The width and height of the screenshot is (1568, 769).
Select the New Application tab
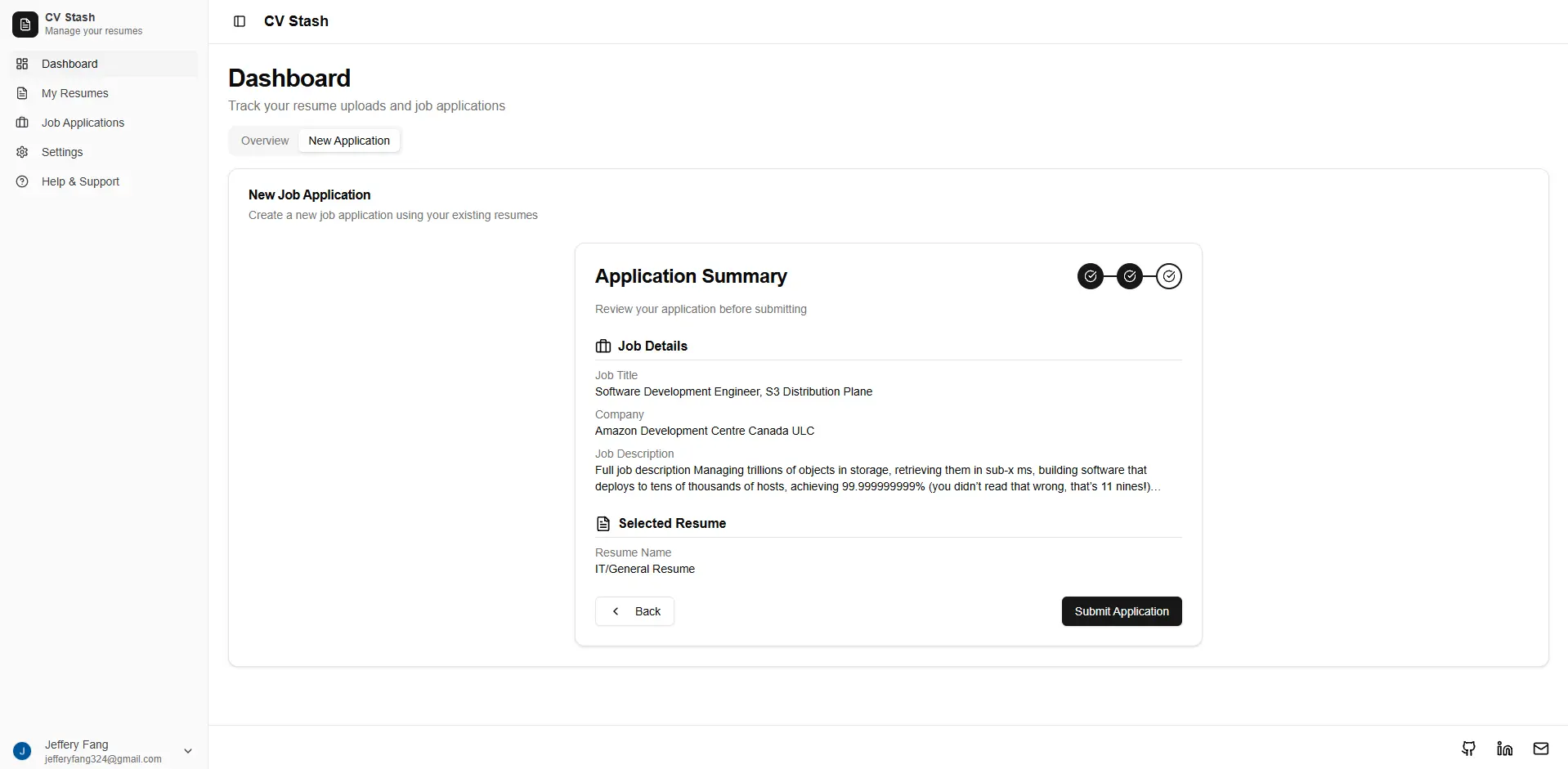(x=349, y=141)
